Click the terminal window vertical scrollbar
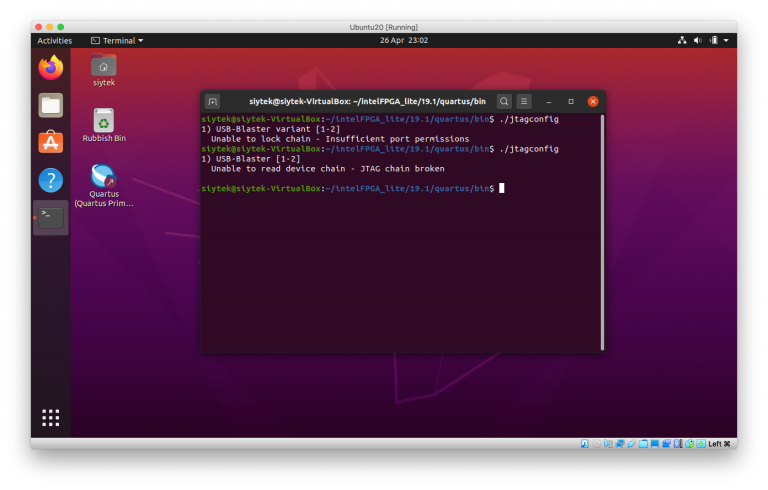This screenshot has height=490, width=768. pyautogui.click(x=602, y=232)
